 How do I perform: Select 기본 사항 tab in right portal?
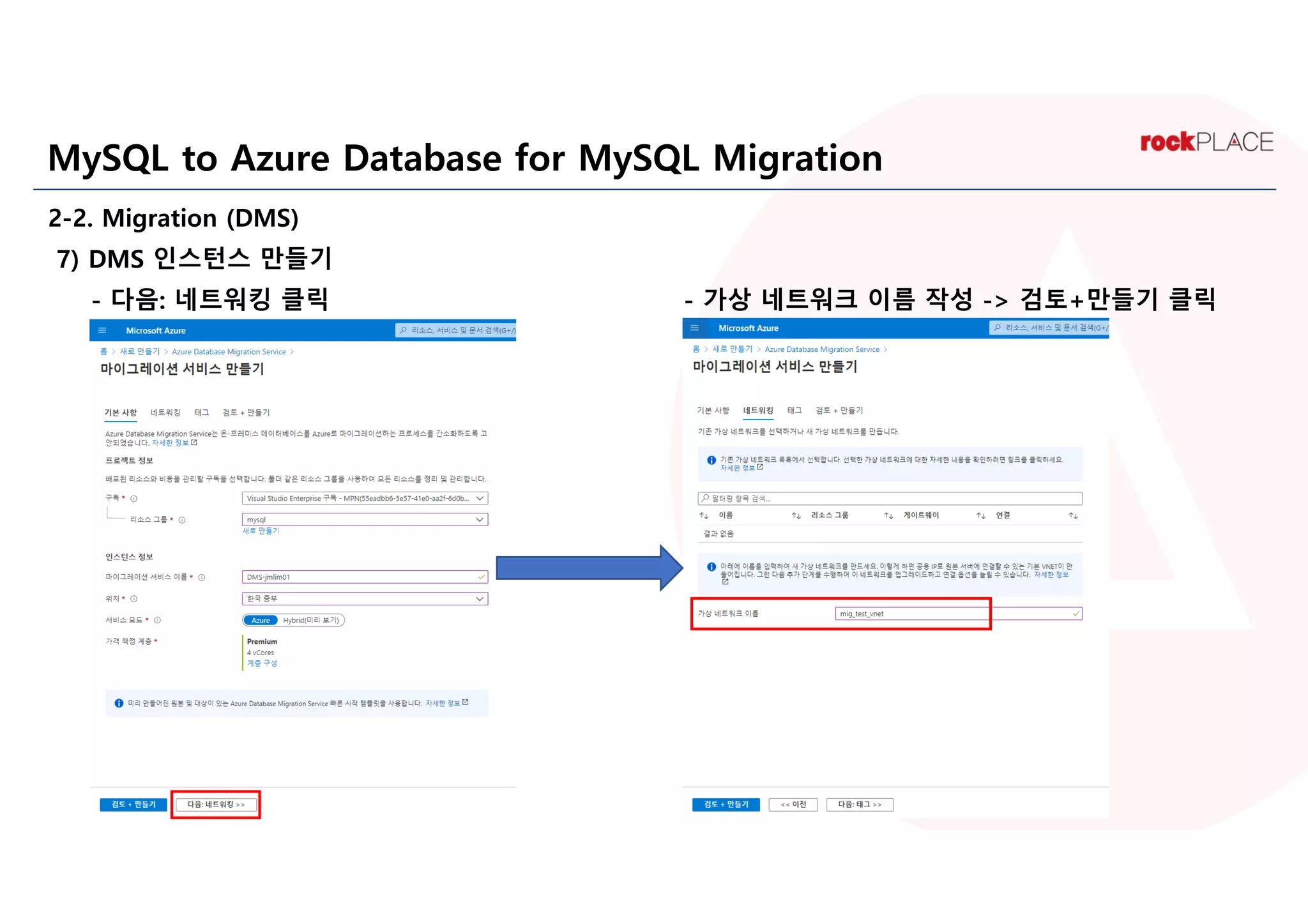click(x=713, y=410)
